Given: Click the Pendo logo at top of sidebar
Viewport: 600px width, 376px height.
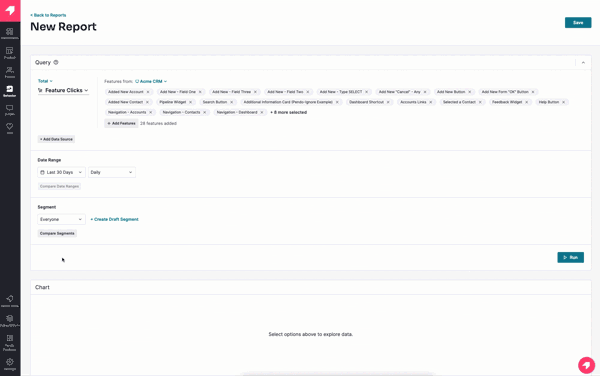Looking at the screenshot, I should tap(10, 10).
